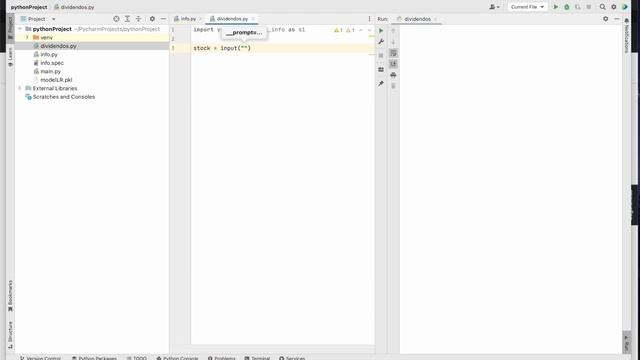Open Run panel options gear
The width and height of the screenshot is (640, 360).
coord(606,19)
